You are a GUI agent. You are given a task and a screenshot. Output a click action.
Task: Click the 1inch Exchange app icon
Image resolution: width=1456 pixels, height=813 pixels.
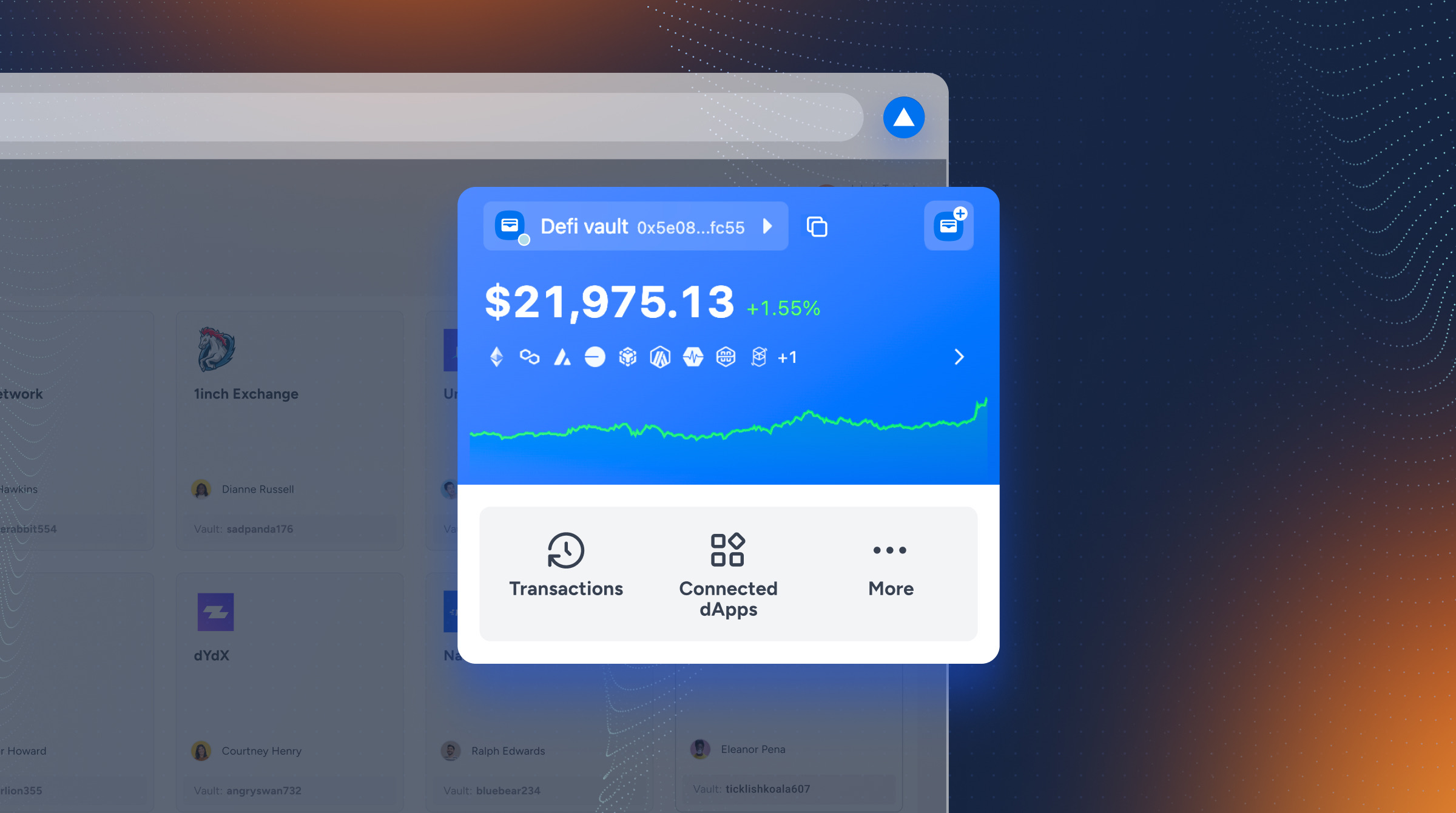[214, 349]
